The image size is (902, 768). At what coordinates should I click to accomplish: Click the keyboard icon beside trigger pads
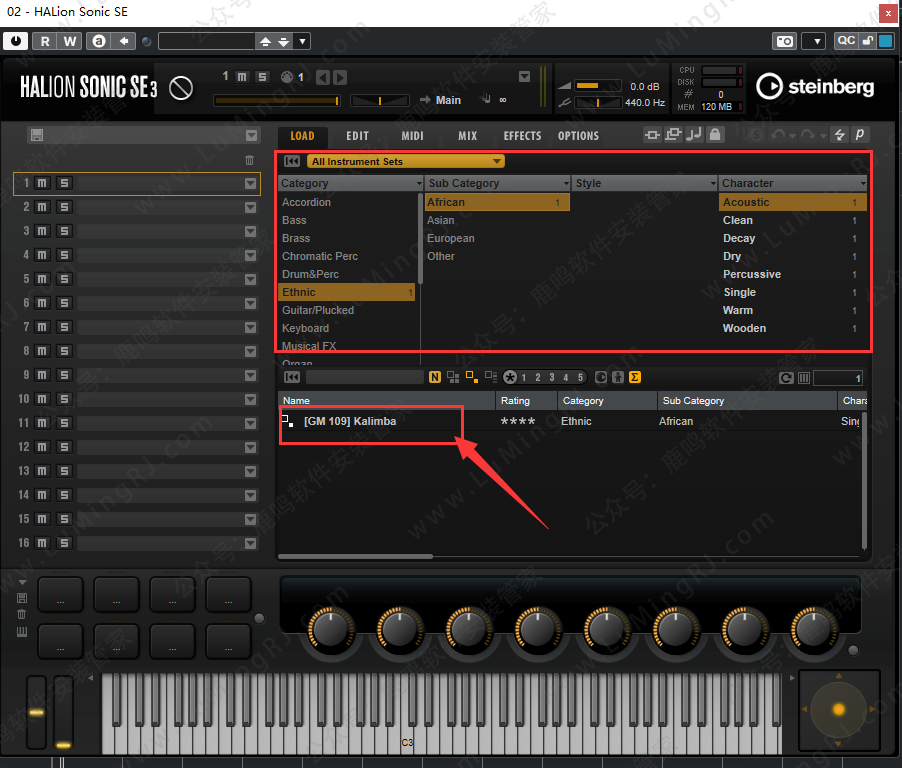22,632
